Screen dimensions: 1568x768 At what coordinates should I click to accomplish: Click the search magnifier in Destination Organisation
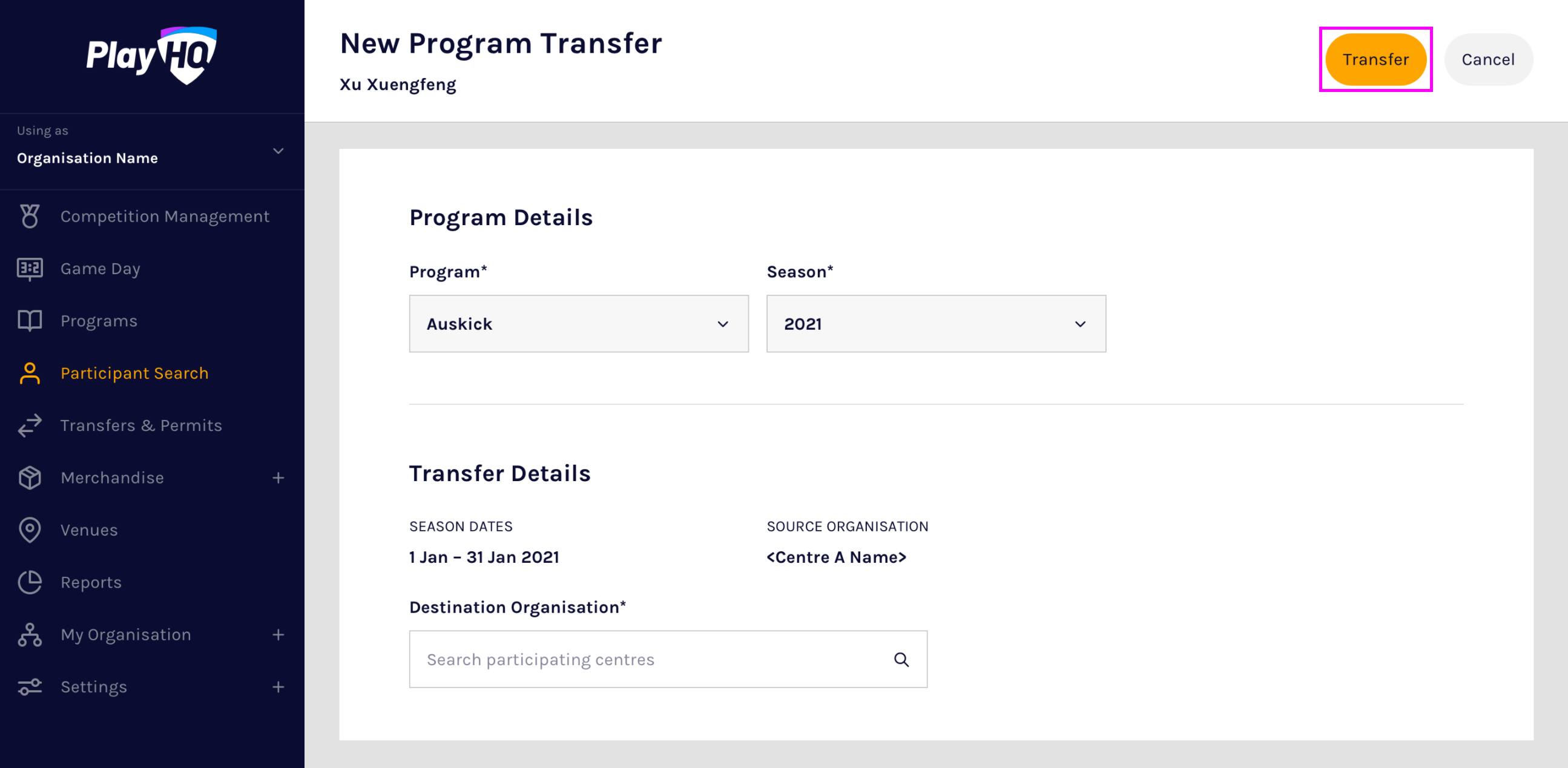pyautogui.click(x=901, y=660)
